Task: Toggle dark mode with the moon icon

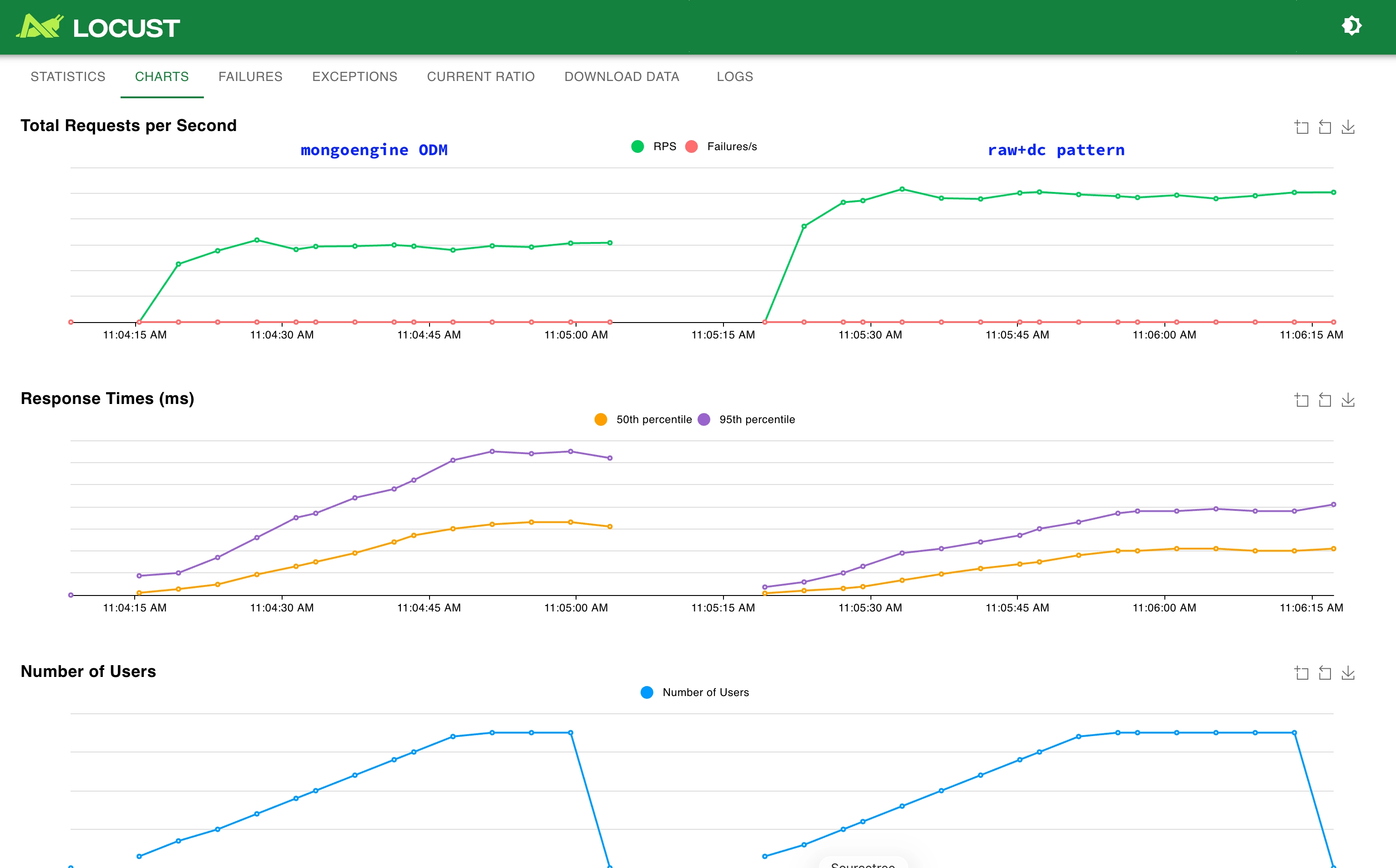Action: [1352, 25]
